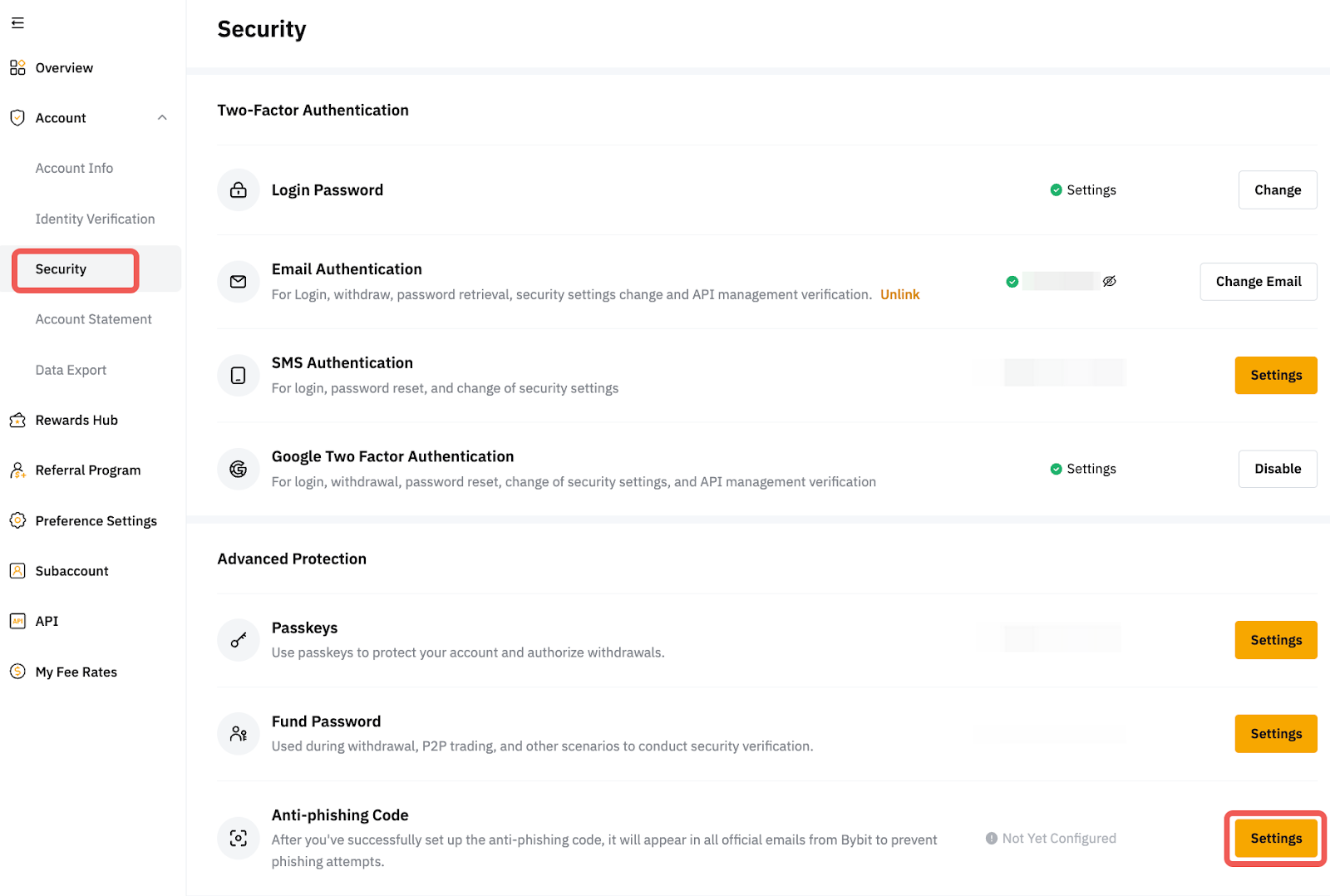The height and width of the screenshot is (896, 1330).
Task: Toggle email visibility with the eye icon
Action: point(1109,282)
